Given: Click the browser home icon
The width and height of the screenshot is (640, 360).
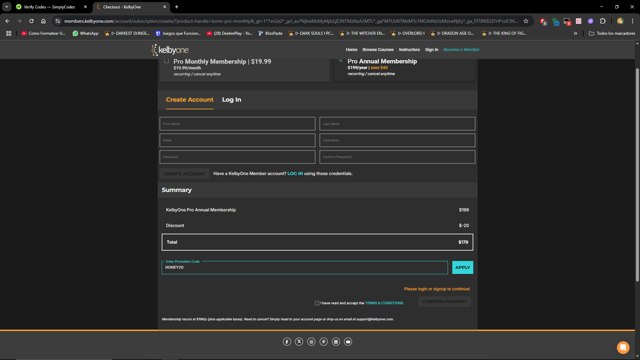Looking at the screenshot, I should [x=43, y=21].
